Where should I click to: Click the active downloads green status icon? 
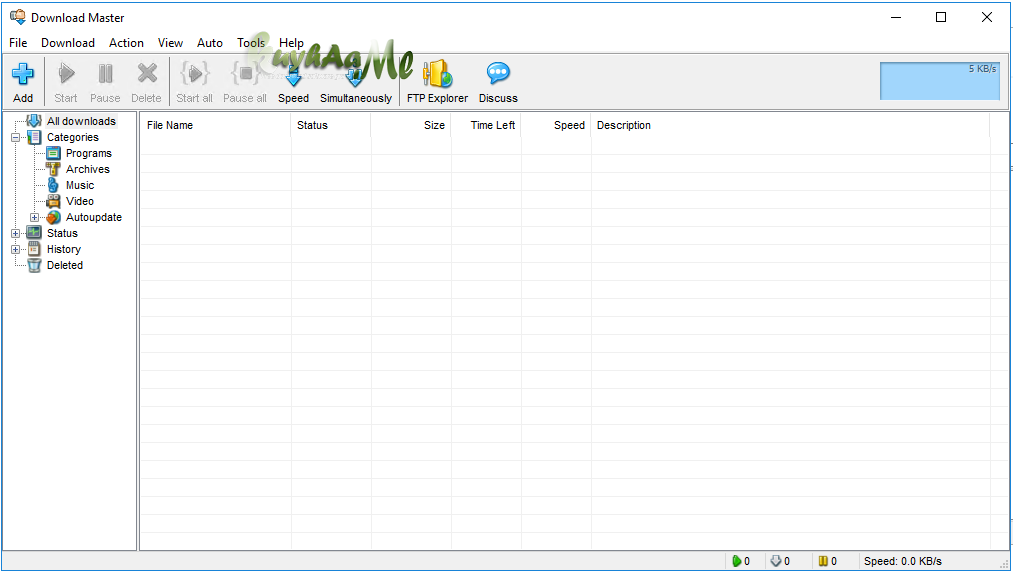pos(736,561)
